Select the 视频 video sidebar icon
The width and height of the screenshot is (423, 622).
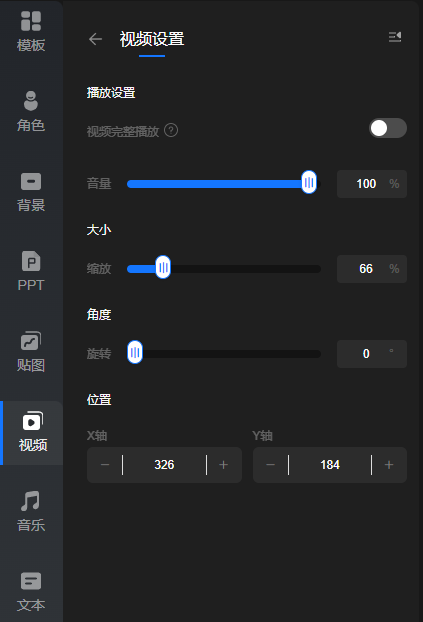(33, 432)
